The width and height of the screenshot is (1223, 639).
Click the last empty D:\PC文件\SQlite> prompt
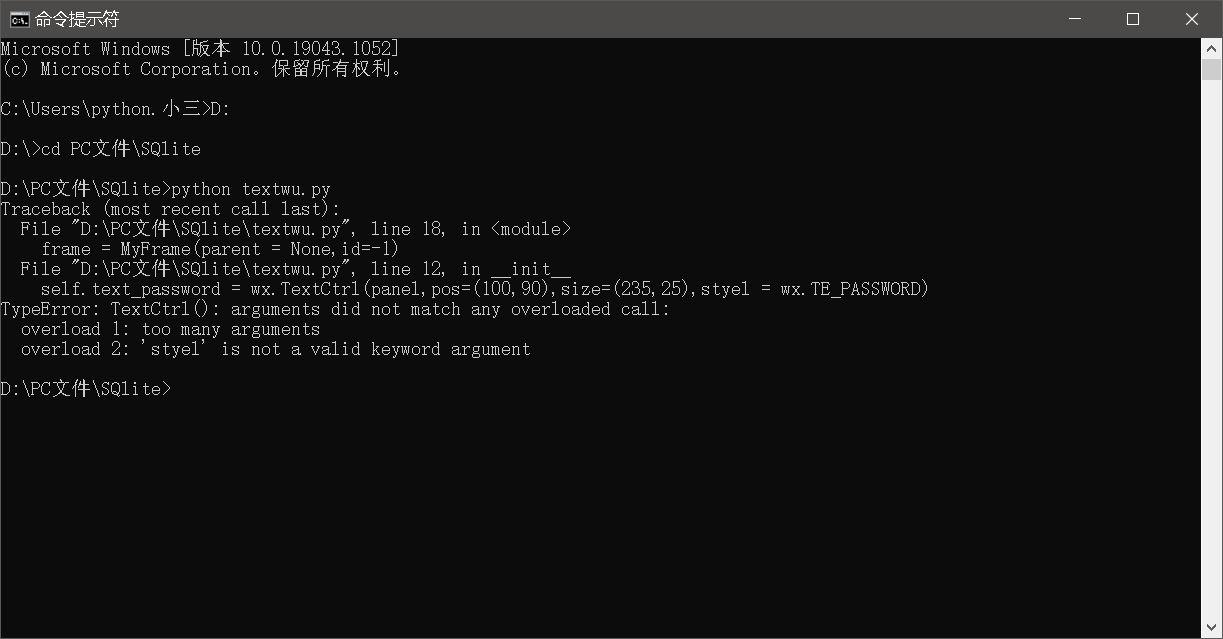(x=86, y=389)
